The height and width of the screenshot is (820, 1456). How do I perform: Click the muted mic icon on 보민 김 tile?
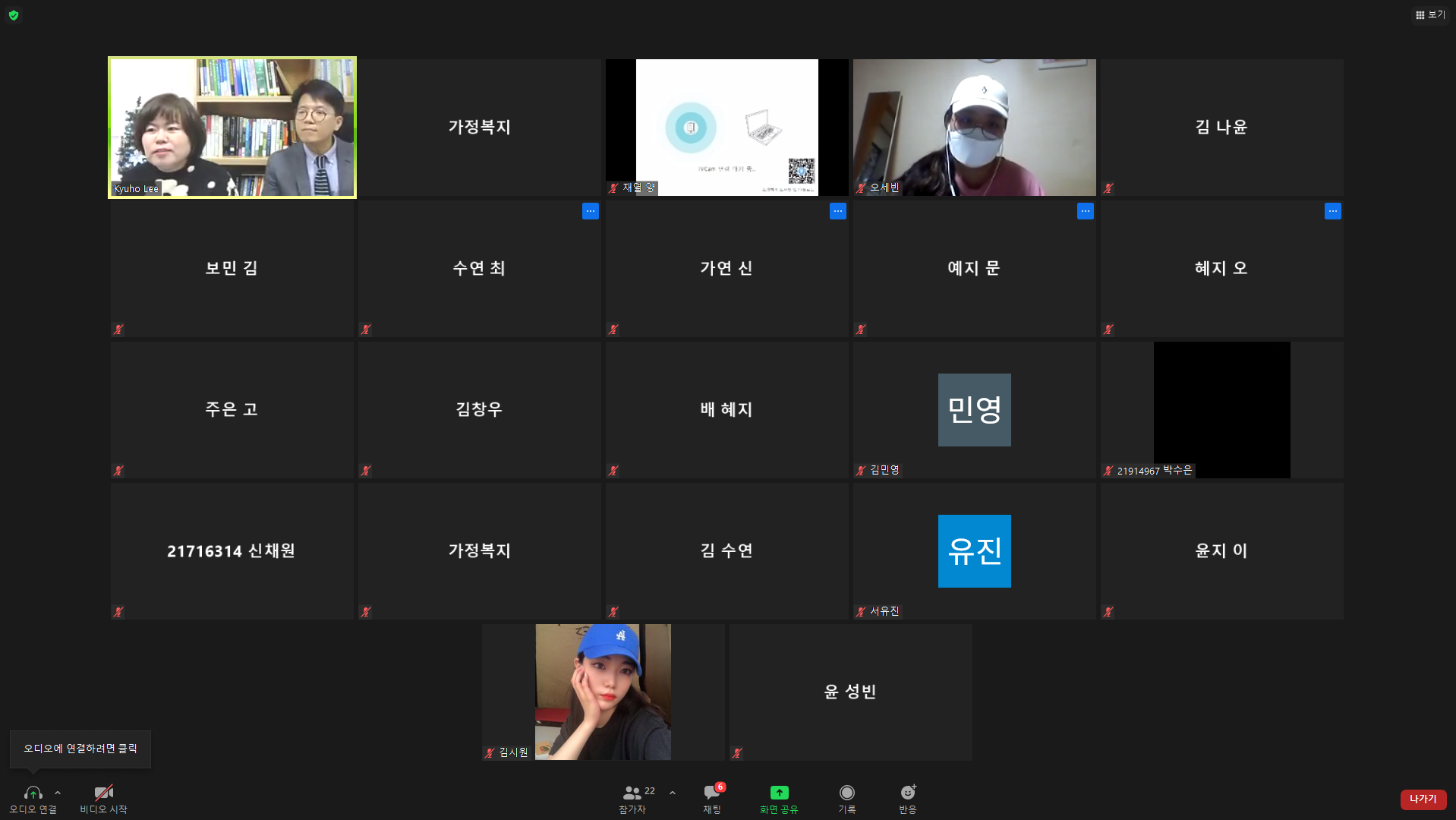(x=118, y=330)
